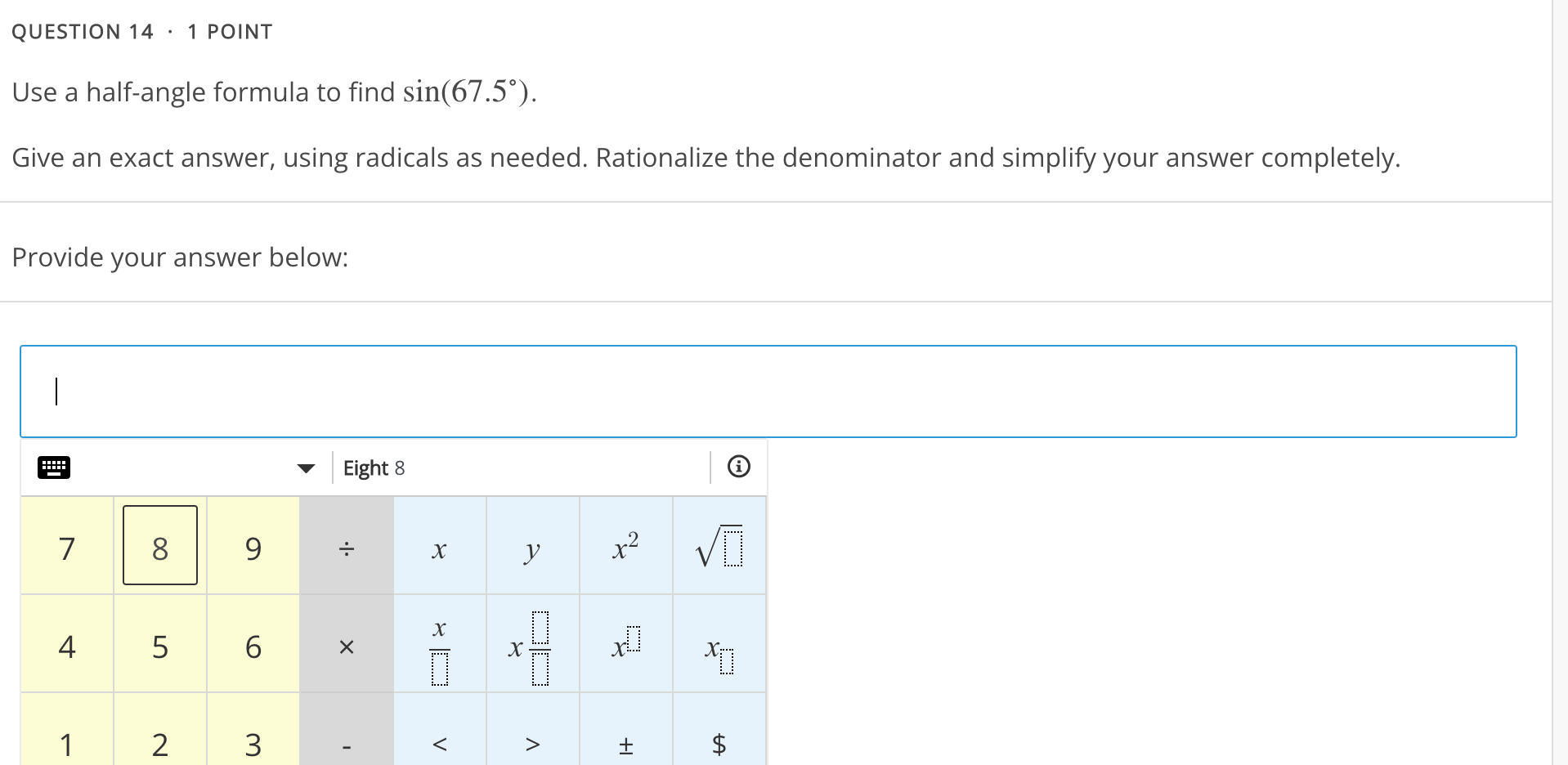
Task: Insert the variable x
Action: [x=439, y=548]
